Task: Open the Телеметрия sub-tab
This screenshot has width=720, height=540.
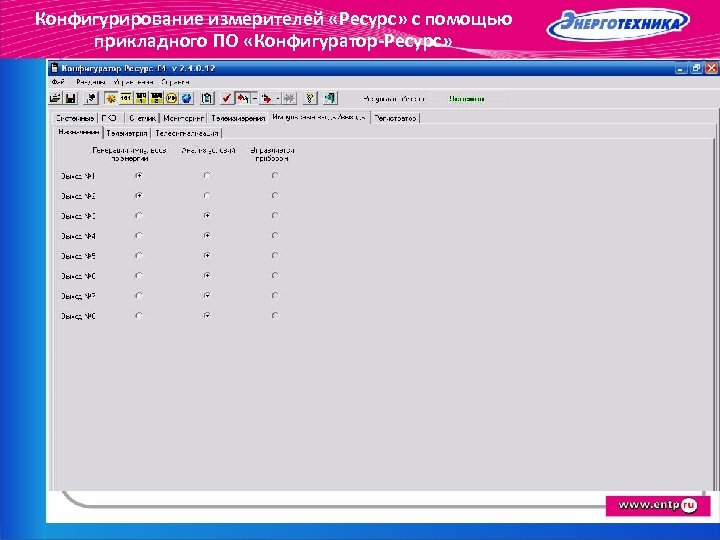Action: point(127,133)
